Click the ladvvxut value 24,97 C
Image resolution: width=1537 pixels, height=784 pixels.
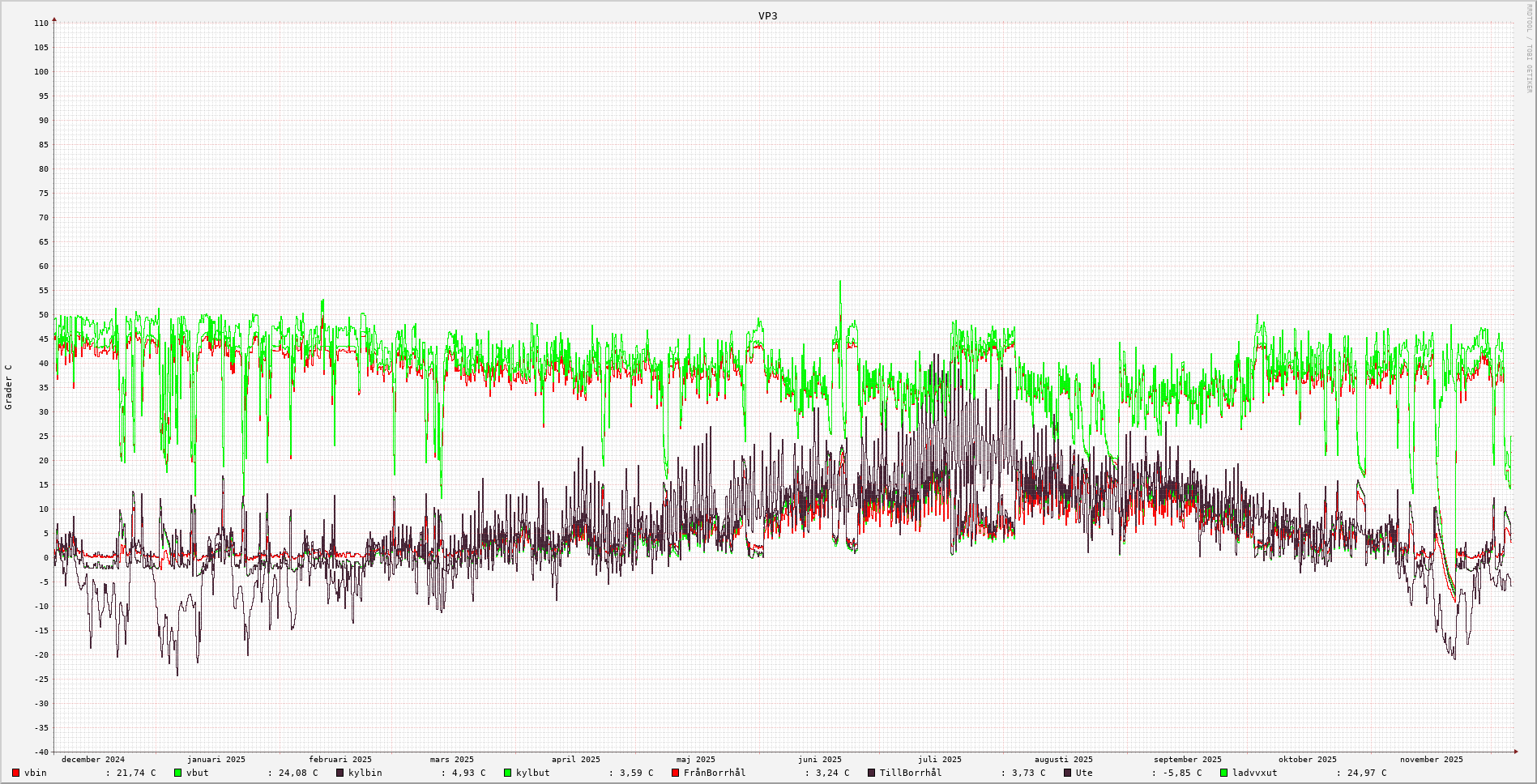pos(1367,773)
